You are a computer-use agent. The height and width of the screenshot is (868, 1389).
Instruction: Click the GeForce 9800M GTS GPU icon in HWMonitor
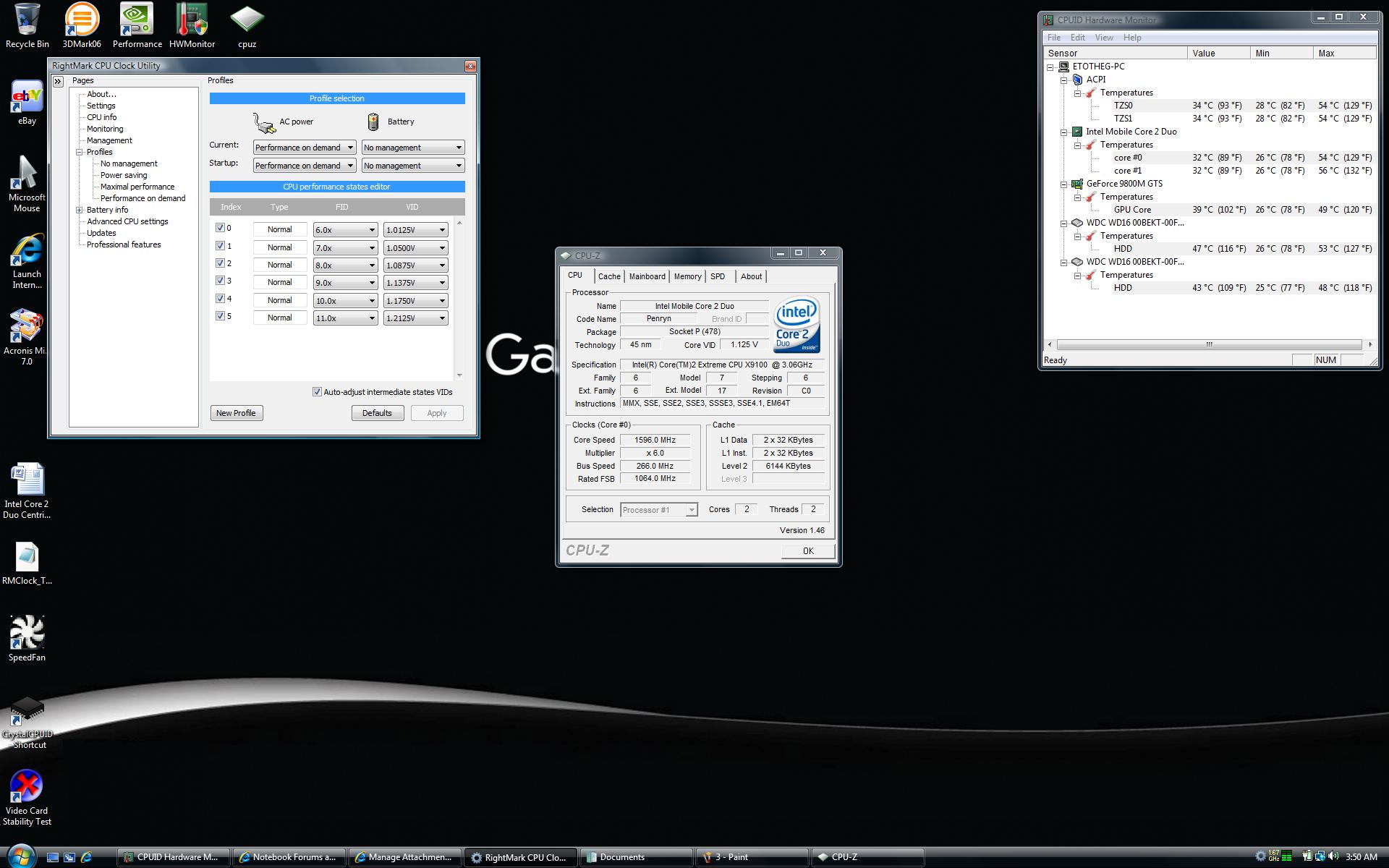(x=1077, y=184)
